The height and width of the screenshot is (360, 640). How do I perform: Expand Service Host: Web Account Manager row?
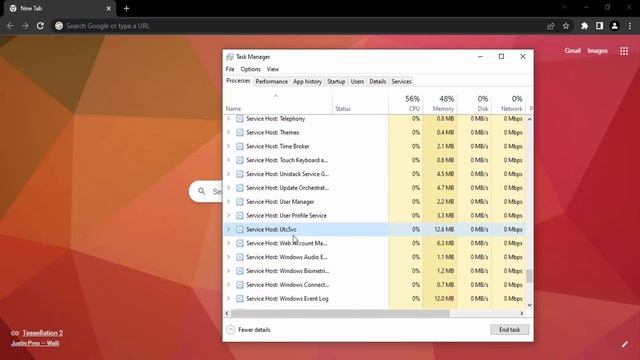click(229, 243)
